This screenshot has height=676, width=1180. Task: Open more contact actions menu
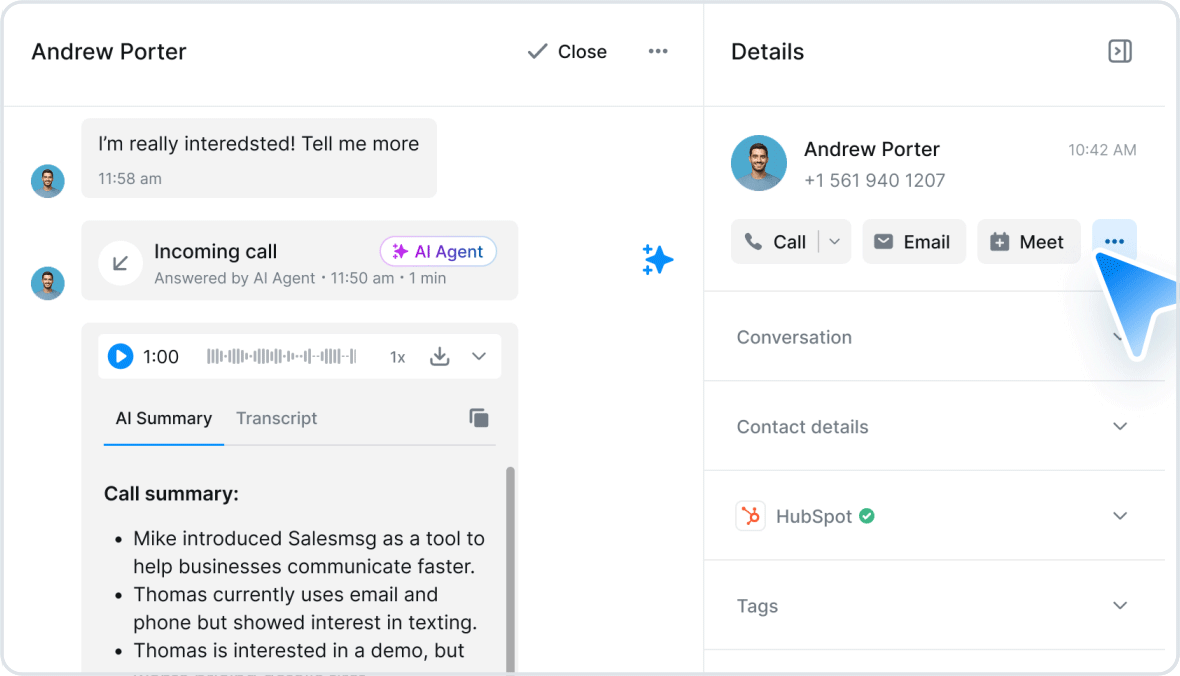[x=1115, y=242]
